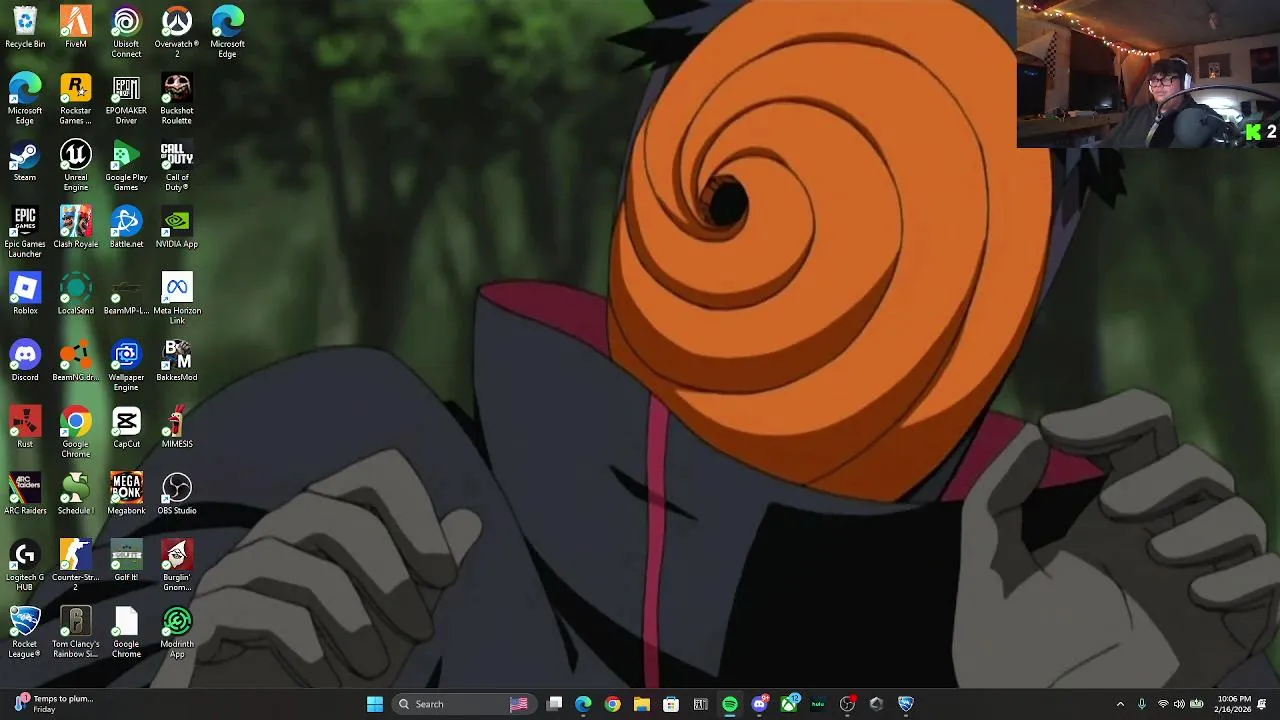Open the clock showing 10:06 PM
The height and width of the screenshot is (720, 1280).
click(1233, 704)
